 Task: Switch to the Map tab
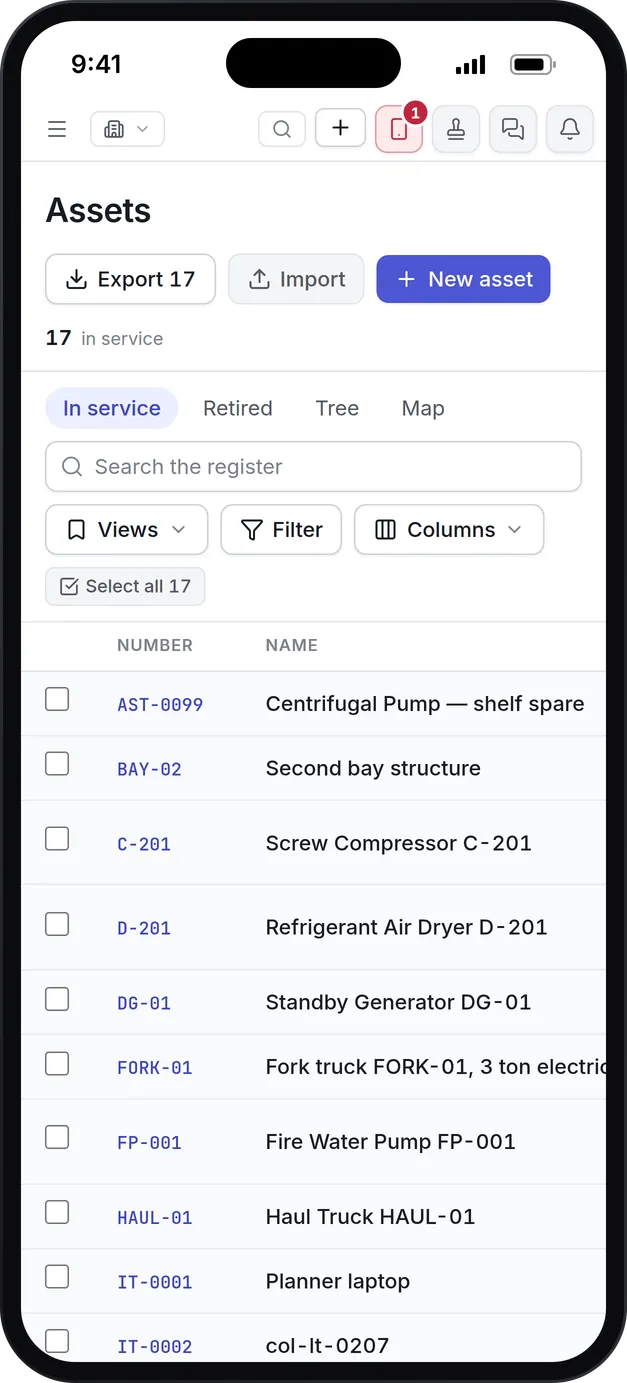tap(423, 408)
